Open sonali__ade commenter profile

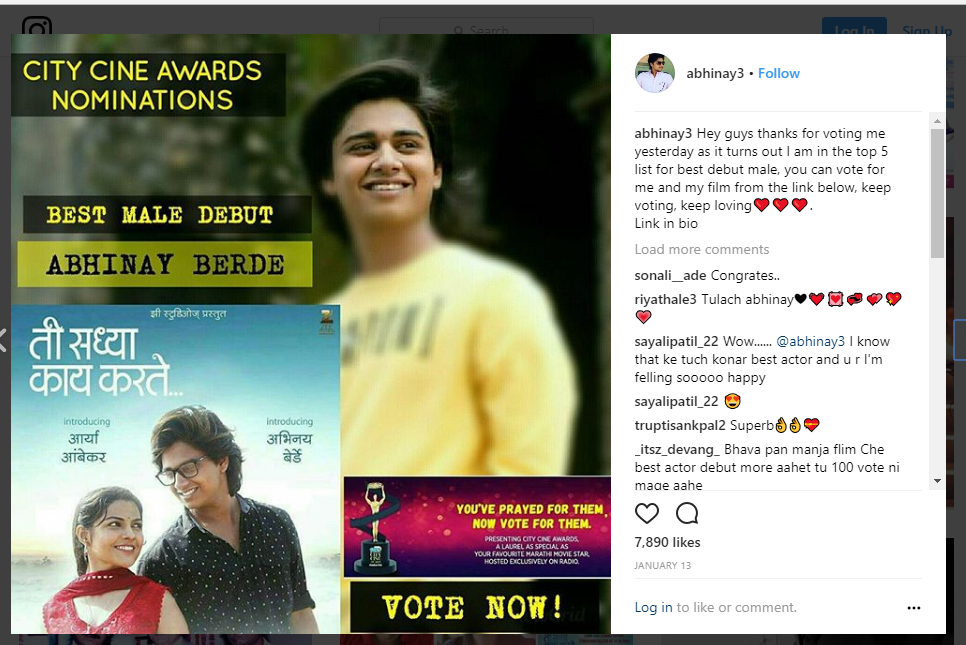point(670,275)
